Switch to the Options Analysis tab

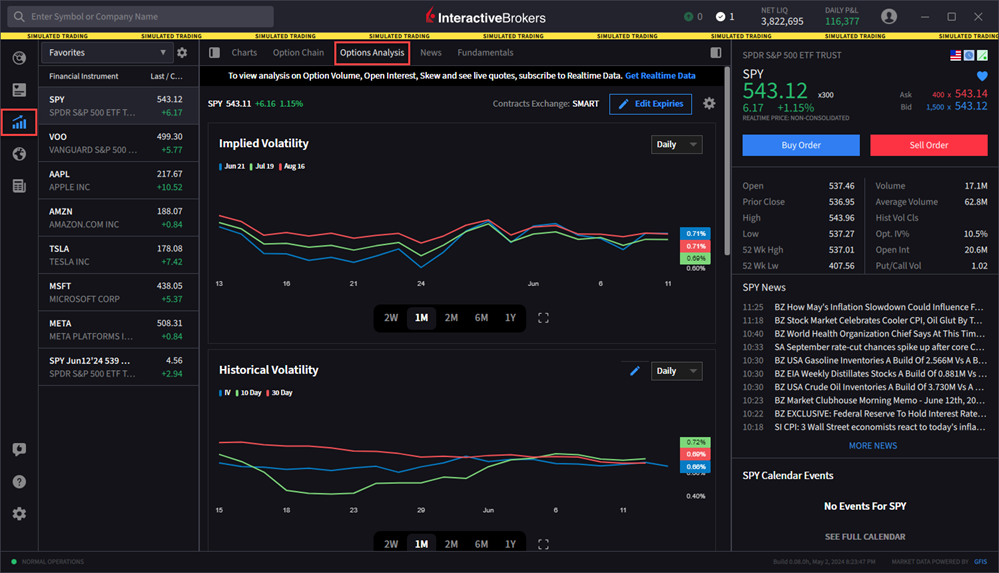point(372,53)
